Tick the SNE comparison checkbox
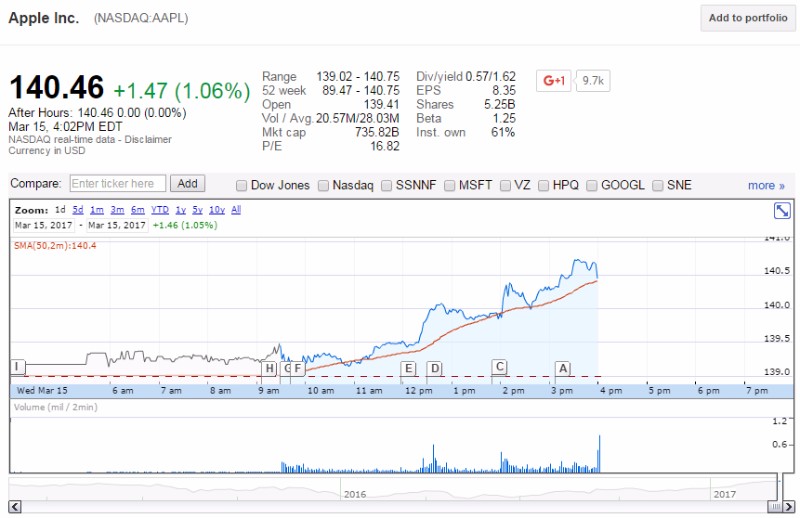The image size is (800, 518). (x=658, y=186)
